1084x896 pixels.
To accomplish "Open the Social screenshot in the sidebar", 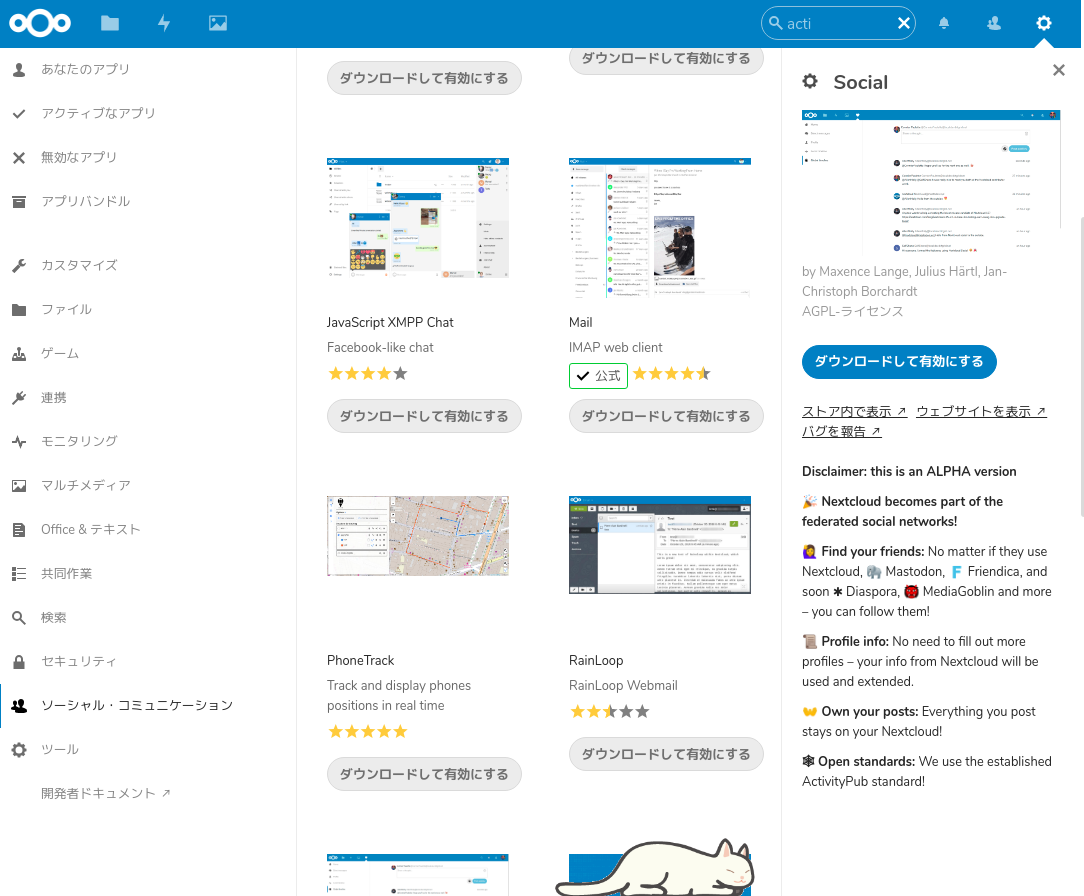I will (931, 183).
